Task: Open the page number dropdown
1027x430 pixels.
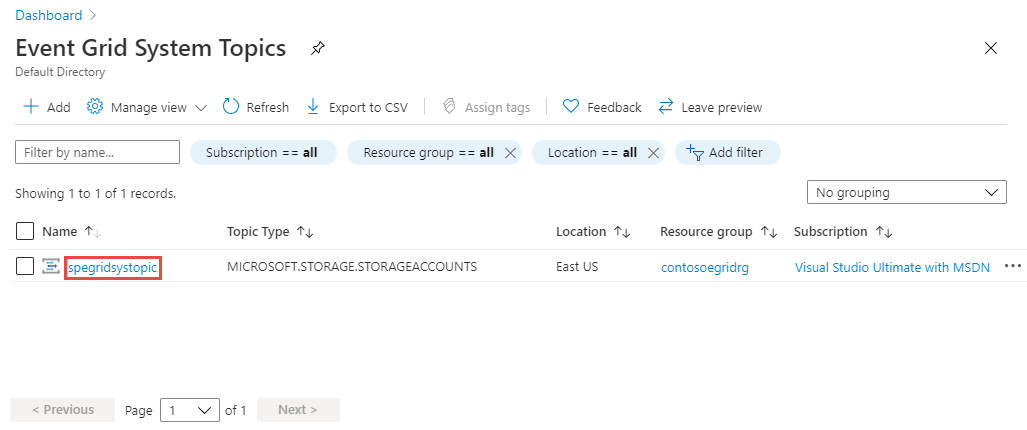Action: 189,410
